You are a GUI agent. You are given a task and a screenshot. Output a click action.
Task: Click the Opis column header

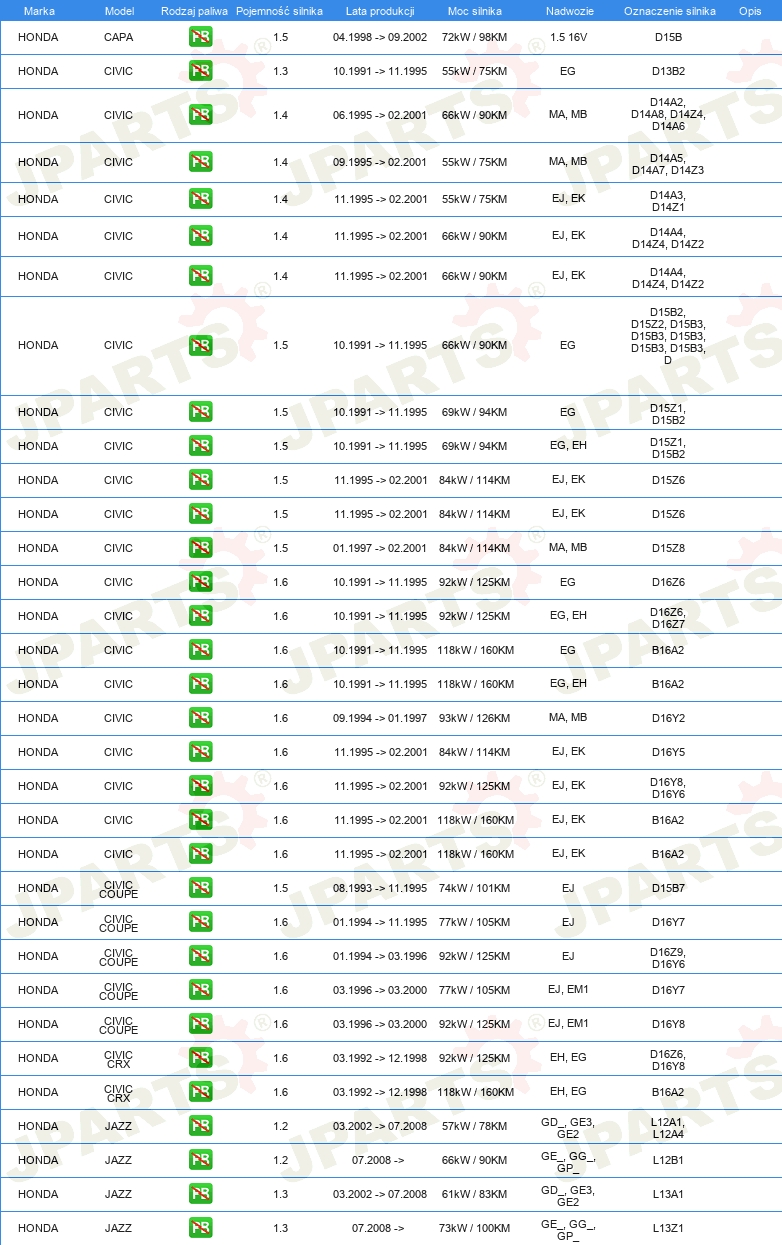point(750,10)
